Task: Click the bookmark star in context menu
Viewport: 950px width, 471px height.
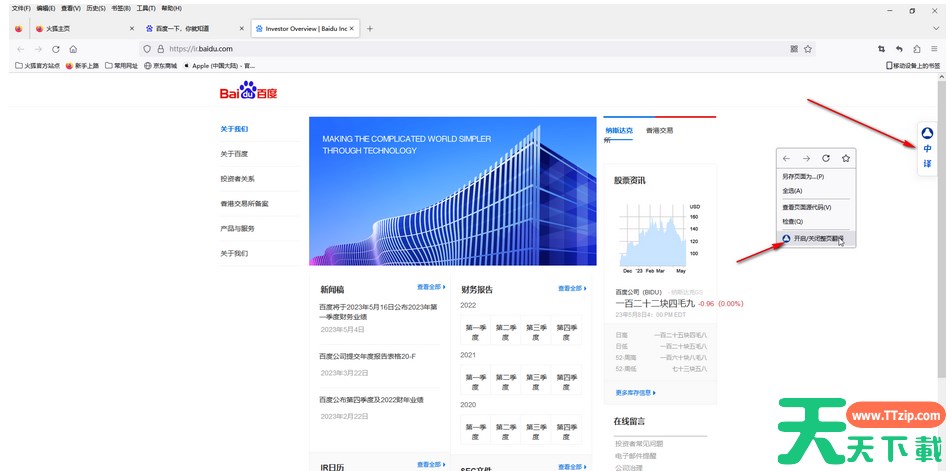Action: pyautogui.click(x=845, y=158)
